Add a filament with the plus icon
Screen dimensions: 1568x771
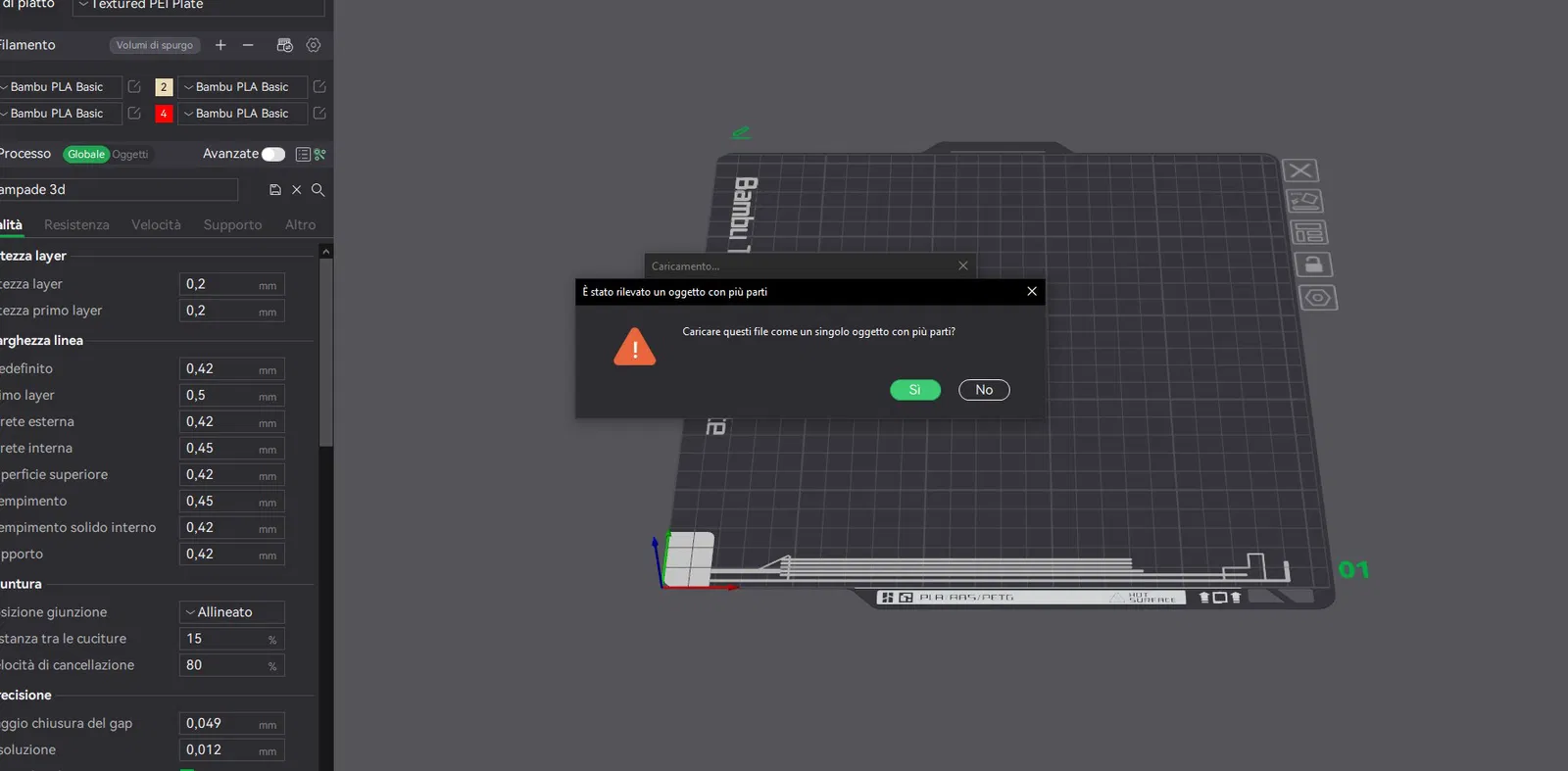point(220,45)
